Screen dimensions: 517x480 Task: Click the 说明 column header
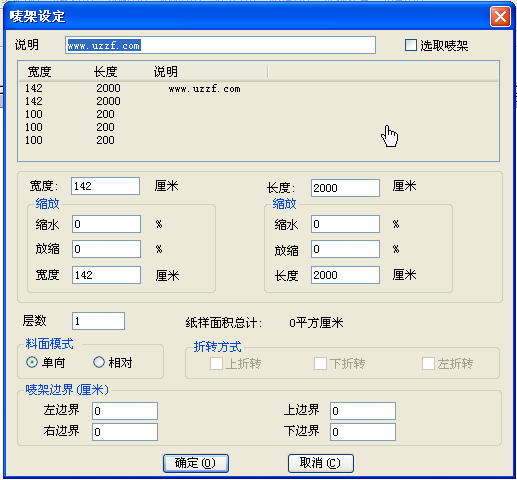pyautogui.click(x=166, y=72)
